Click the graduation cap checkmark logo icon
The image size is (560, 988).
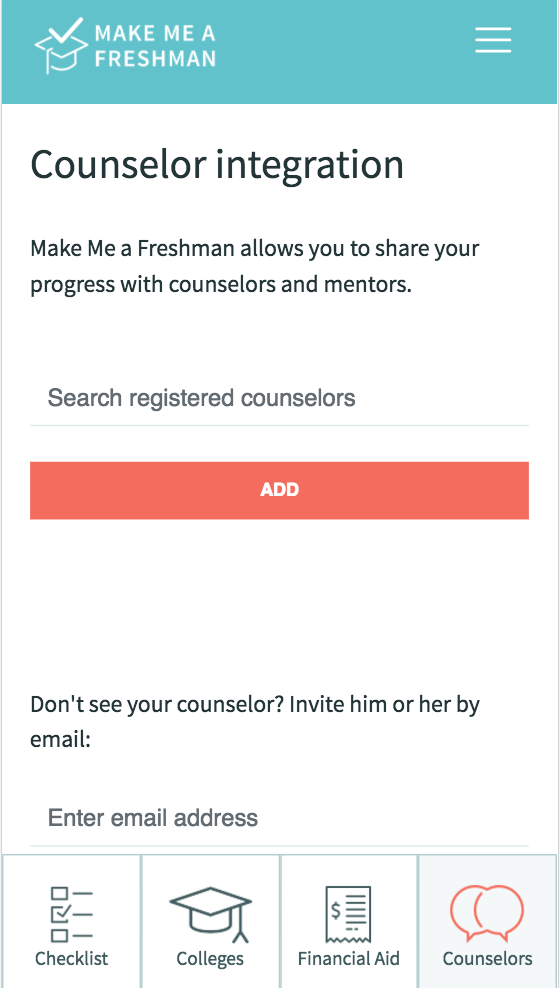click(60, 45)
